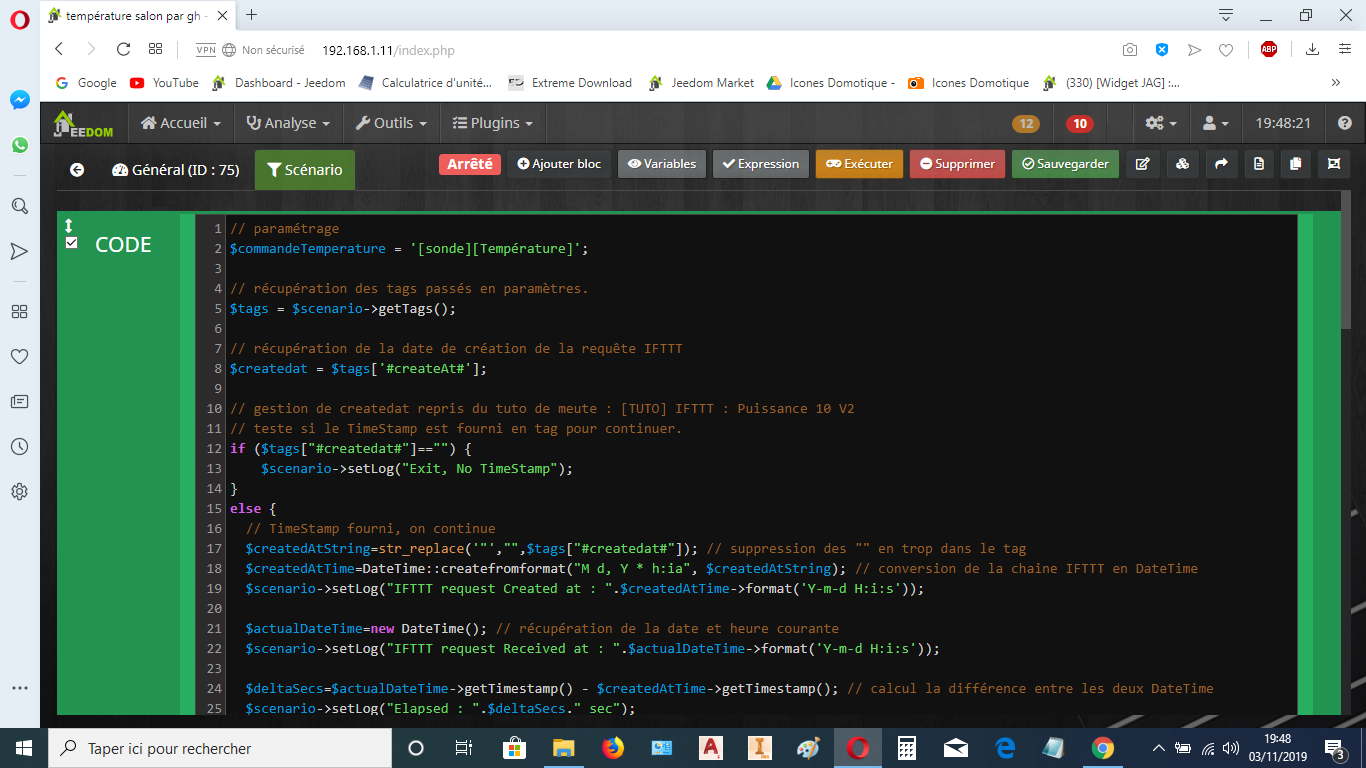Delete the scenario with Supprimer
The width and height of the screenshot is (1366, 768).
(957, 164)
